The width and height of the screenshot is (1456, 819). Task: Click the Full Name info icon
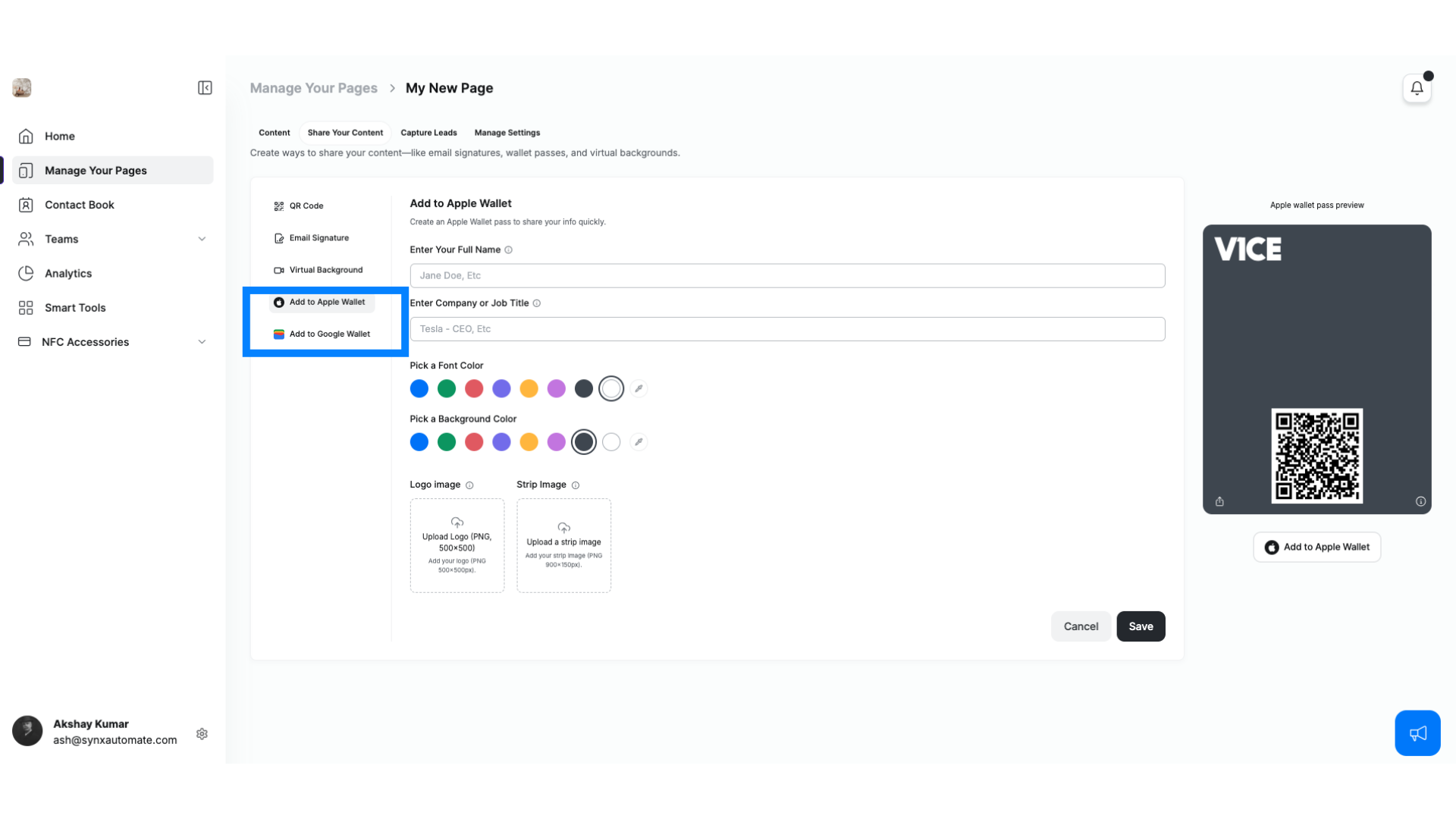(509, 250)
